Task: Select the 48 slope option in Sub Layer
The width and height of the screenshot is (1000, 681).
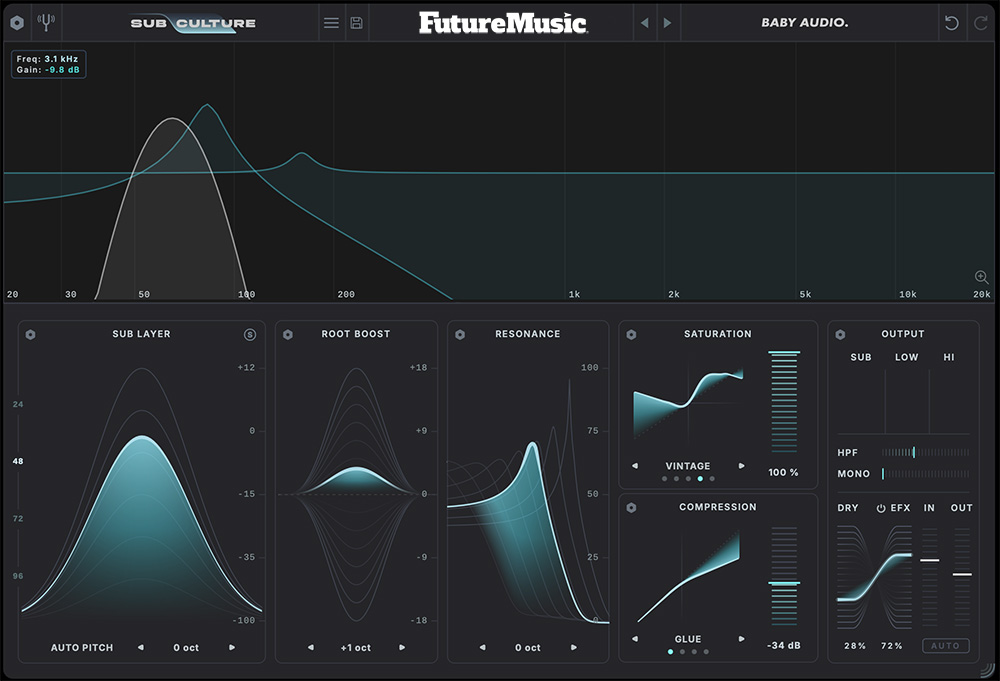Action: point(18,461)
